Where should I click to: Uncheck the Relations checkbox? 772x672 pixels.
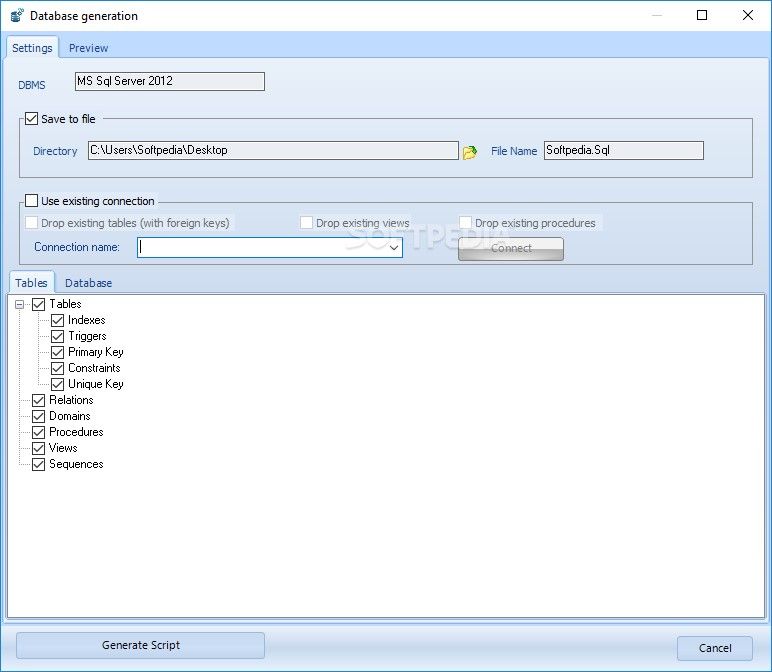click(38, 400)
